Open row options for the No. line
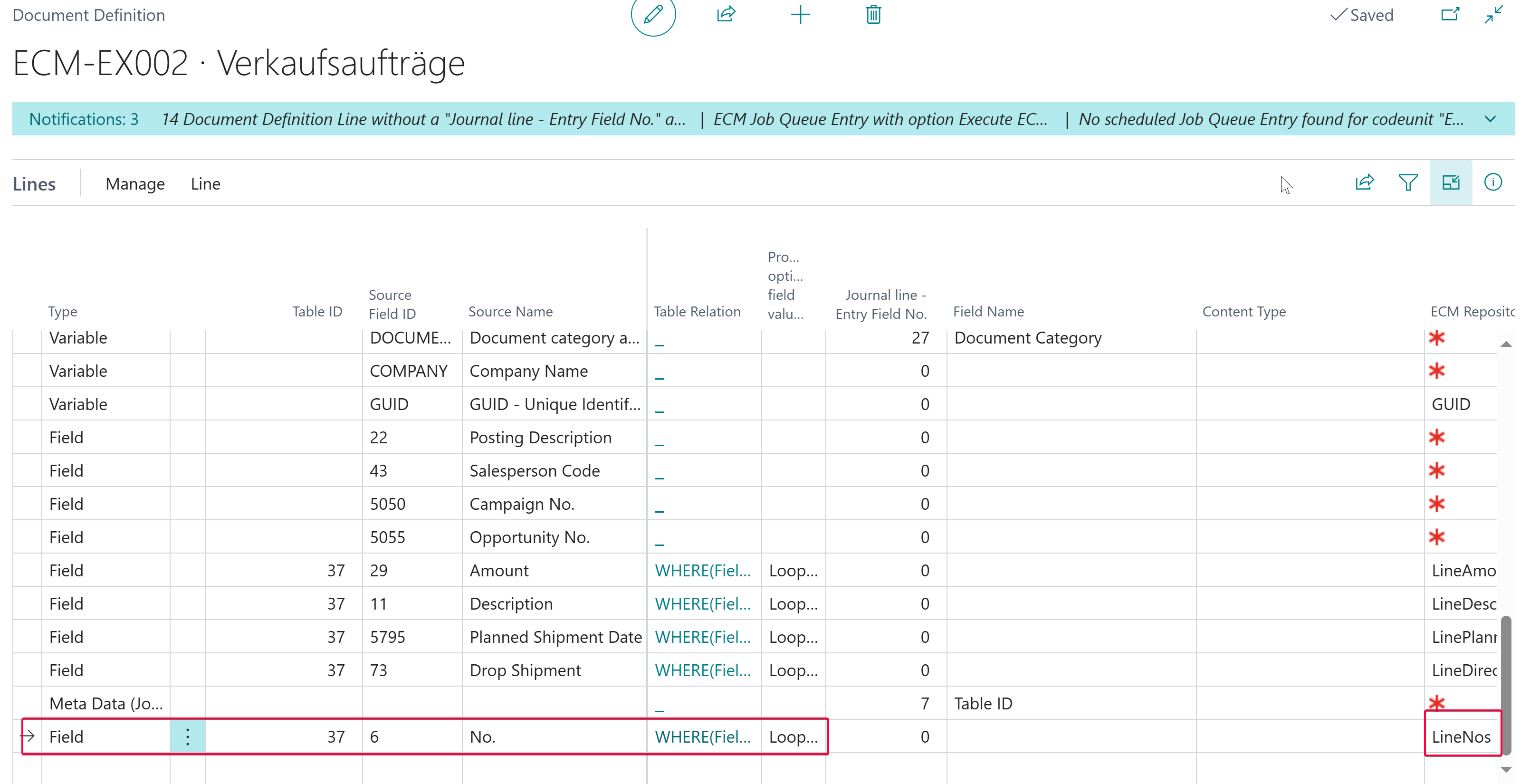The image size is (1530, 784). coord(188,736)
